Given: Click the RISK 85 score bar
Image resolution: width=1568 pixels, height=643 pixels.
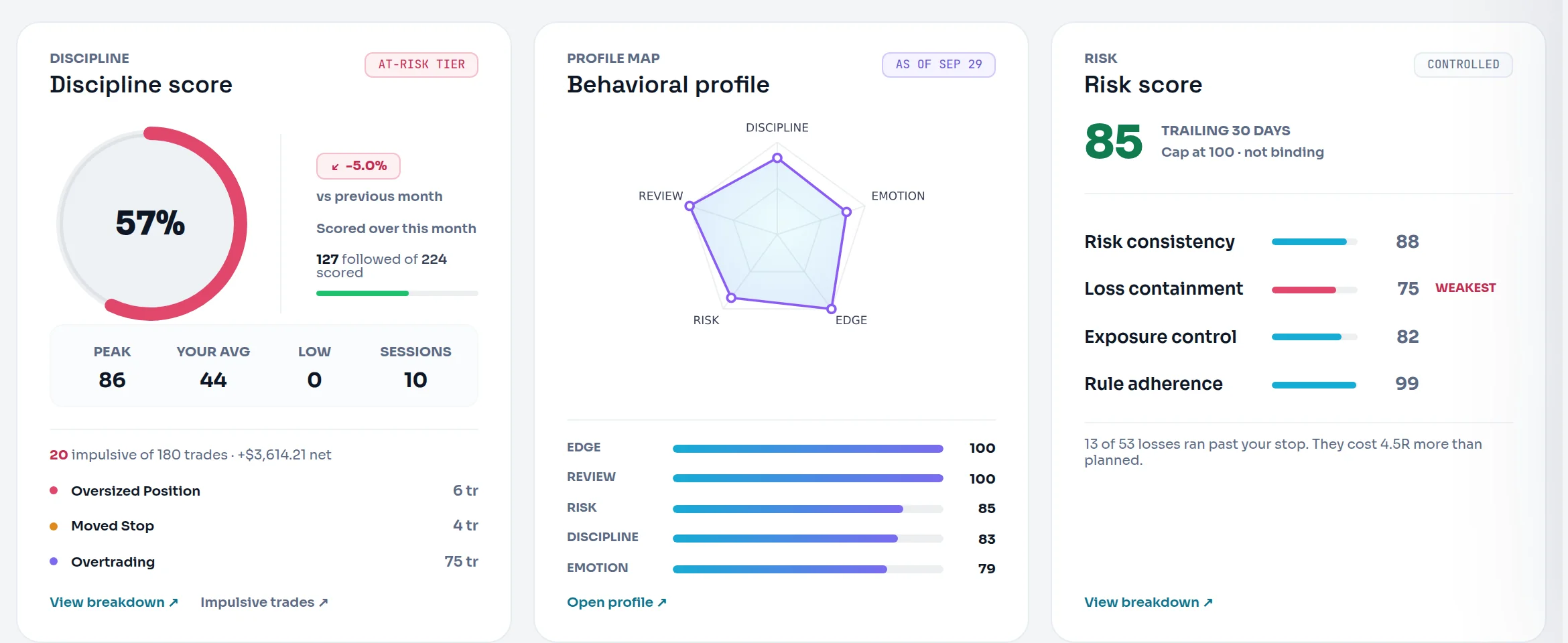Looking at the screenshot, I should pyautogui.click(x=807, y=509).
